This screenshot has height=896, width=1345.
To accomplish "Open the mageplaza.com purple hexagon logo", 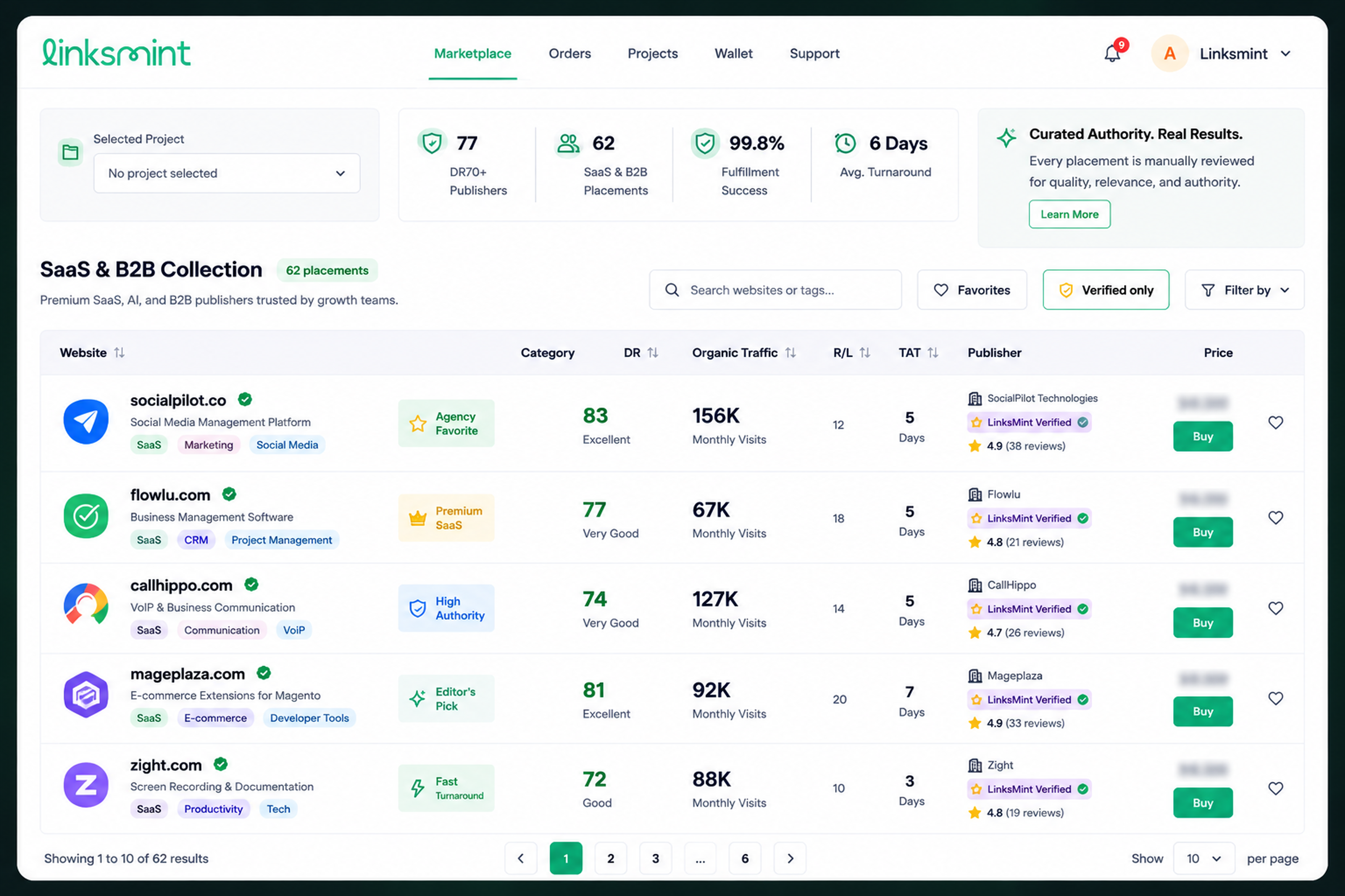I will coord(86,695).
